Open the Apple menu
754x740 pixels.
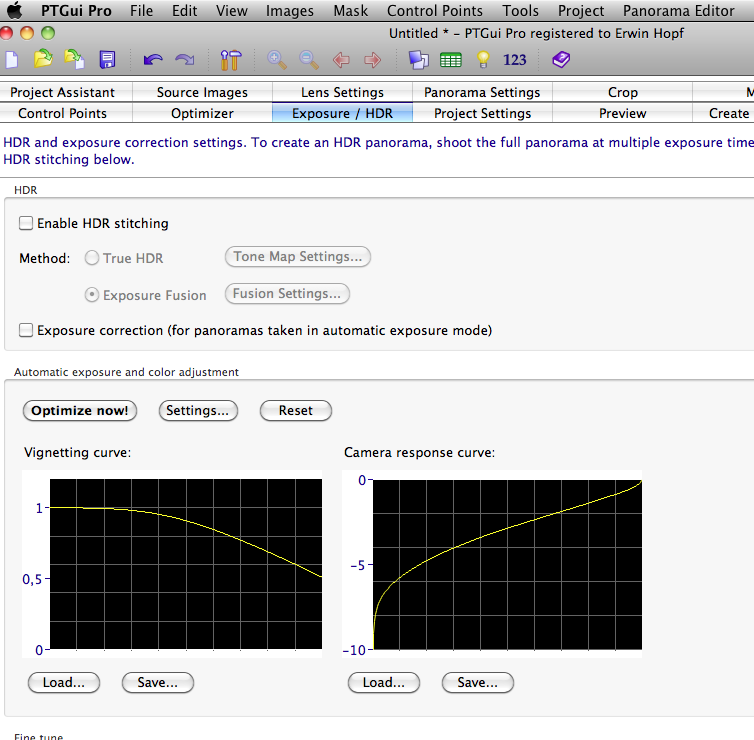[x=14, y=10]
